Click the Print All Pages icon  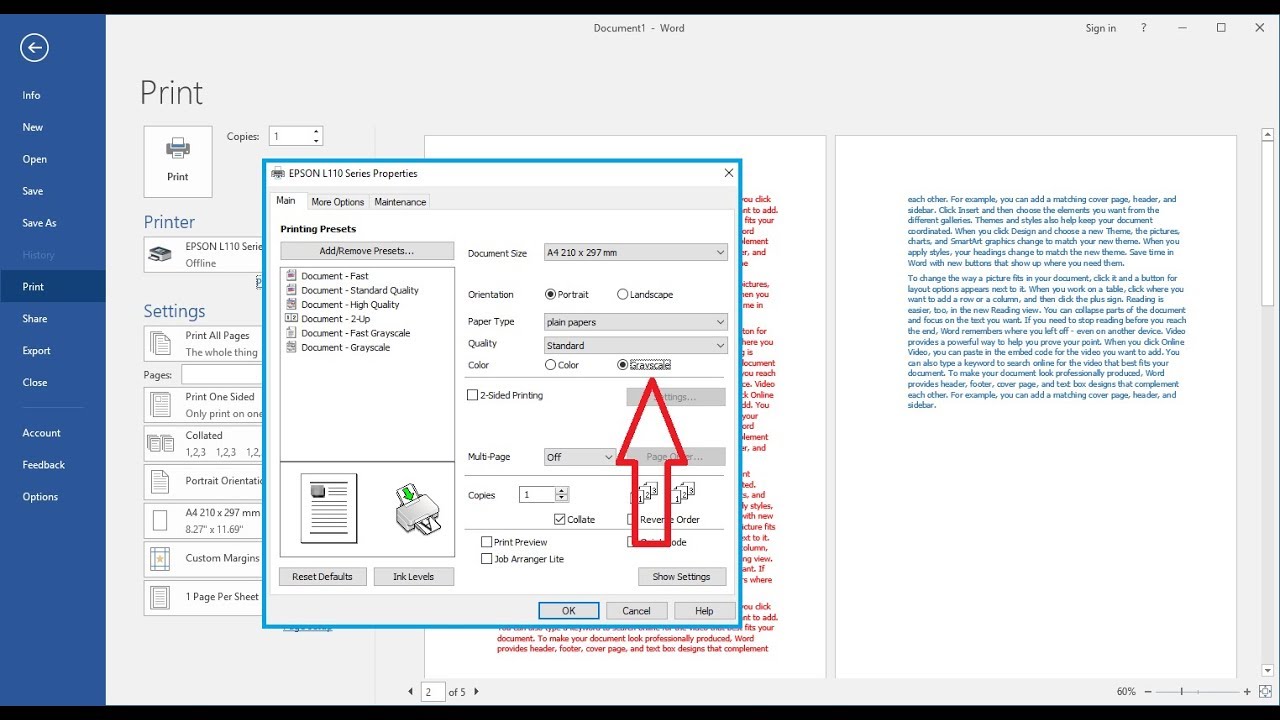(x=160, y=344)
